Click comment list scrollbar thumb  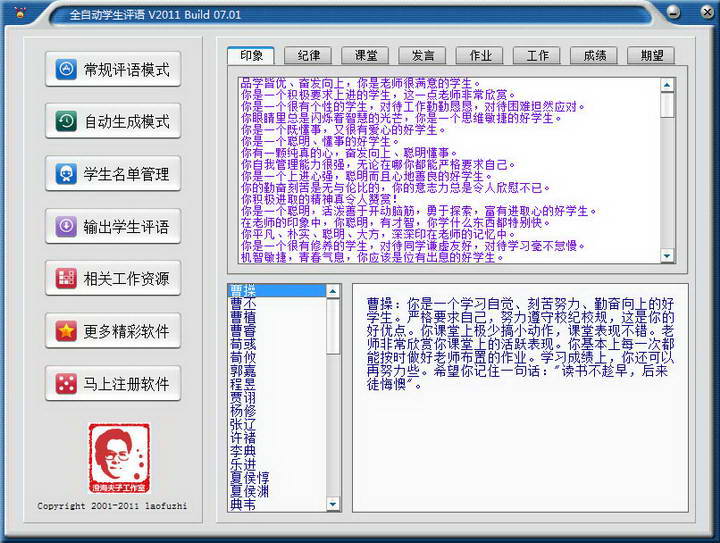[x=667, y=105]
